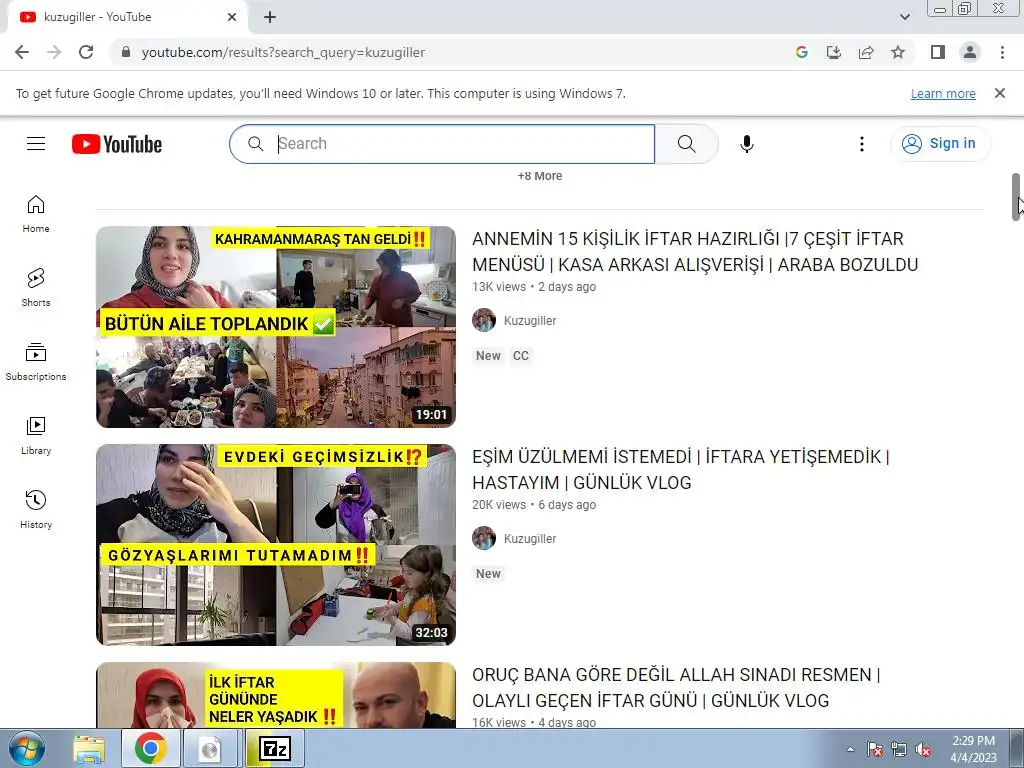Open the Windows Start menu
The width and height of the screenshot is (1024, 768).
(x=26, y=748)
